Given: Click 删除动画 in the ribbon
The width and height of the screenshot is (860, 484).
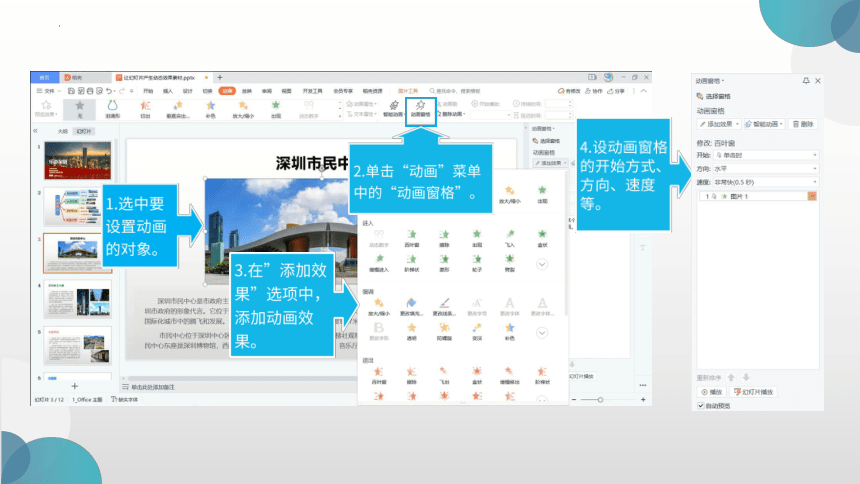Looking at the screenshot, I should [x=452, y=114].
